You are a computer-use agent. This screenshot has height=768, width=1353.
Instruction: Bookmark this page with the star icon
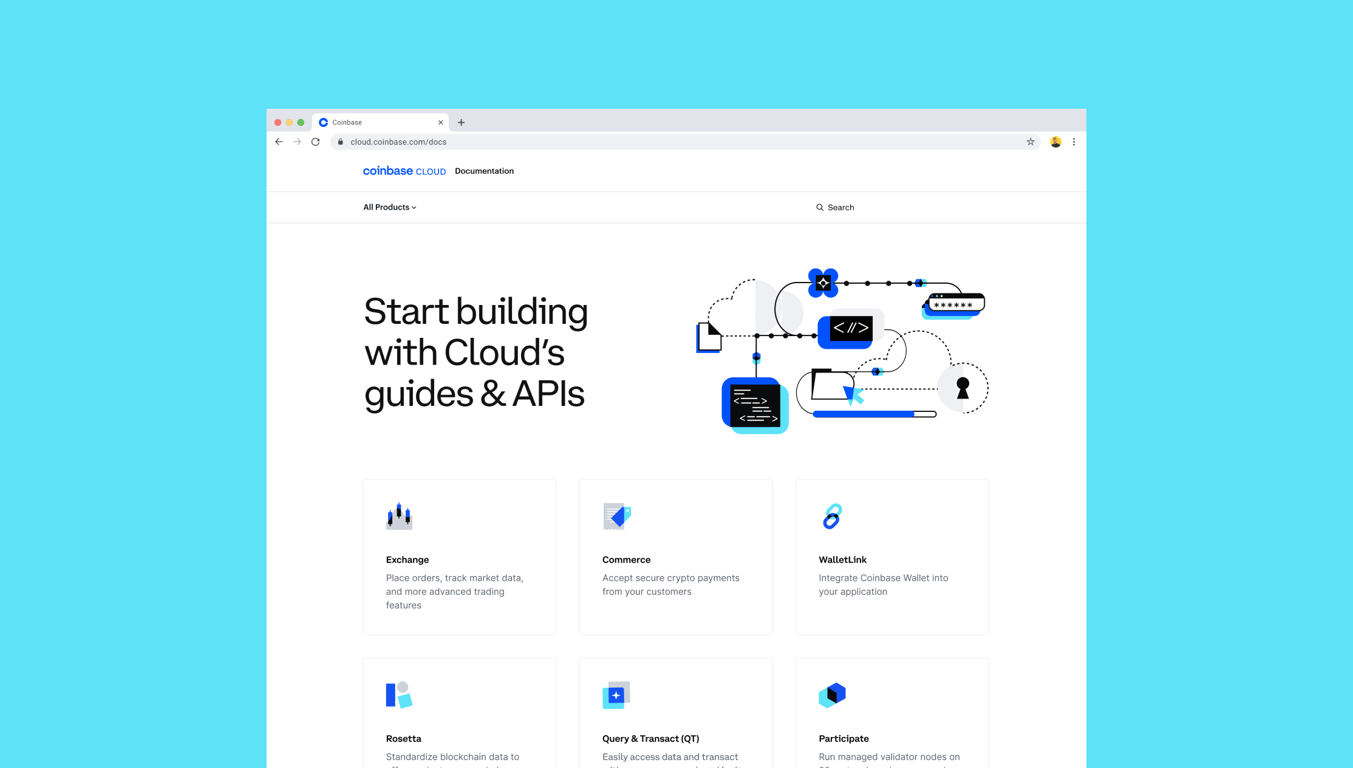click(x=1031, y=142)
